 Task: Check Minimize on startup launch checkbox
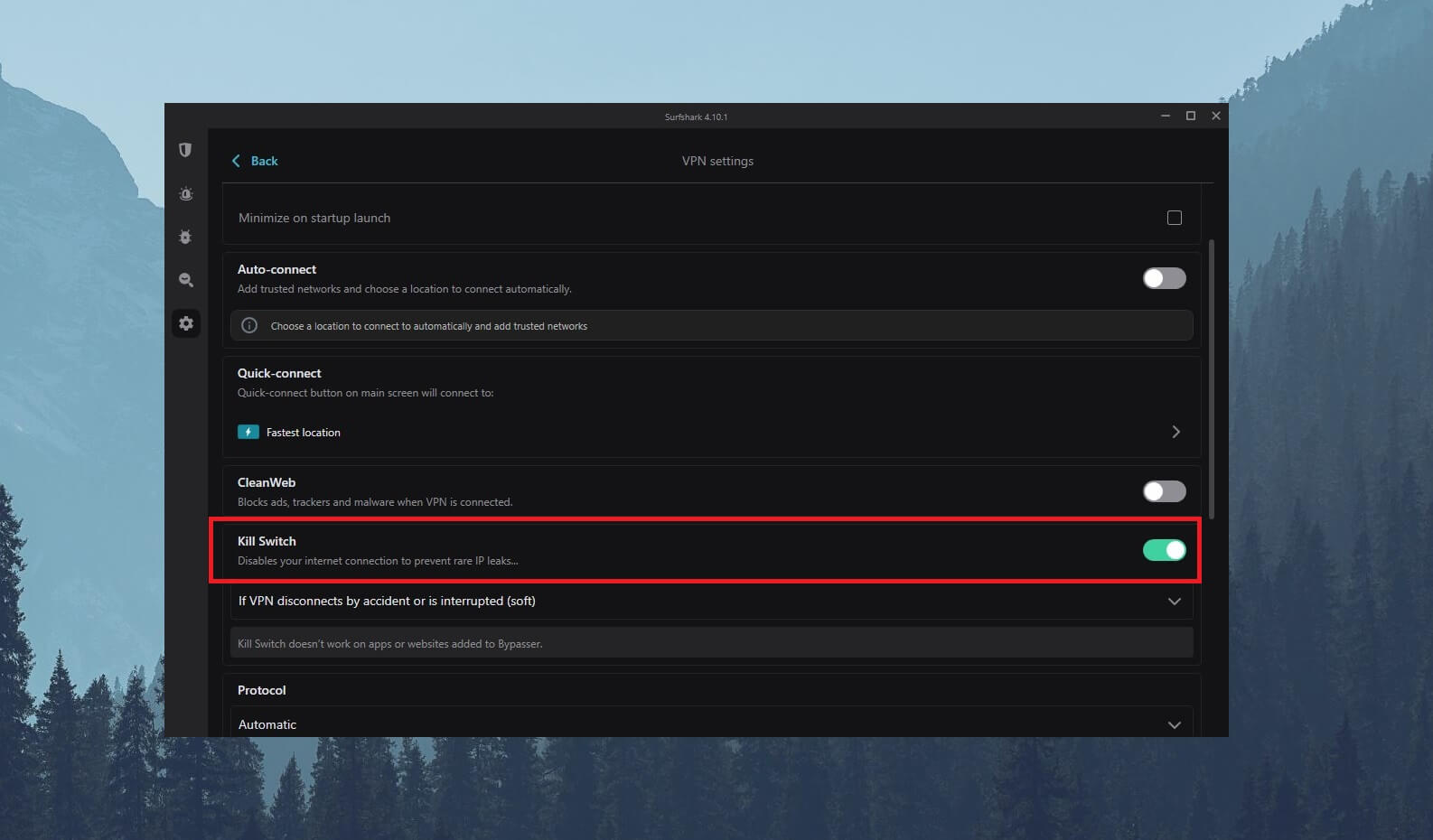tap(1175, 218)
